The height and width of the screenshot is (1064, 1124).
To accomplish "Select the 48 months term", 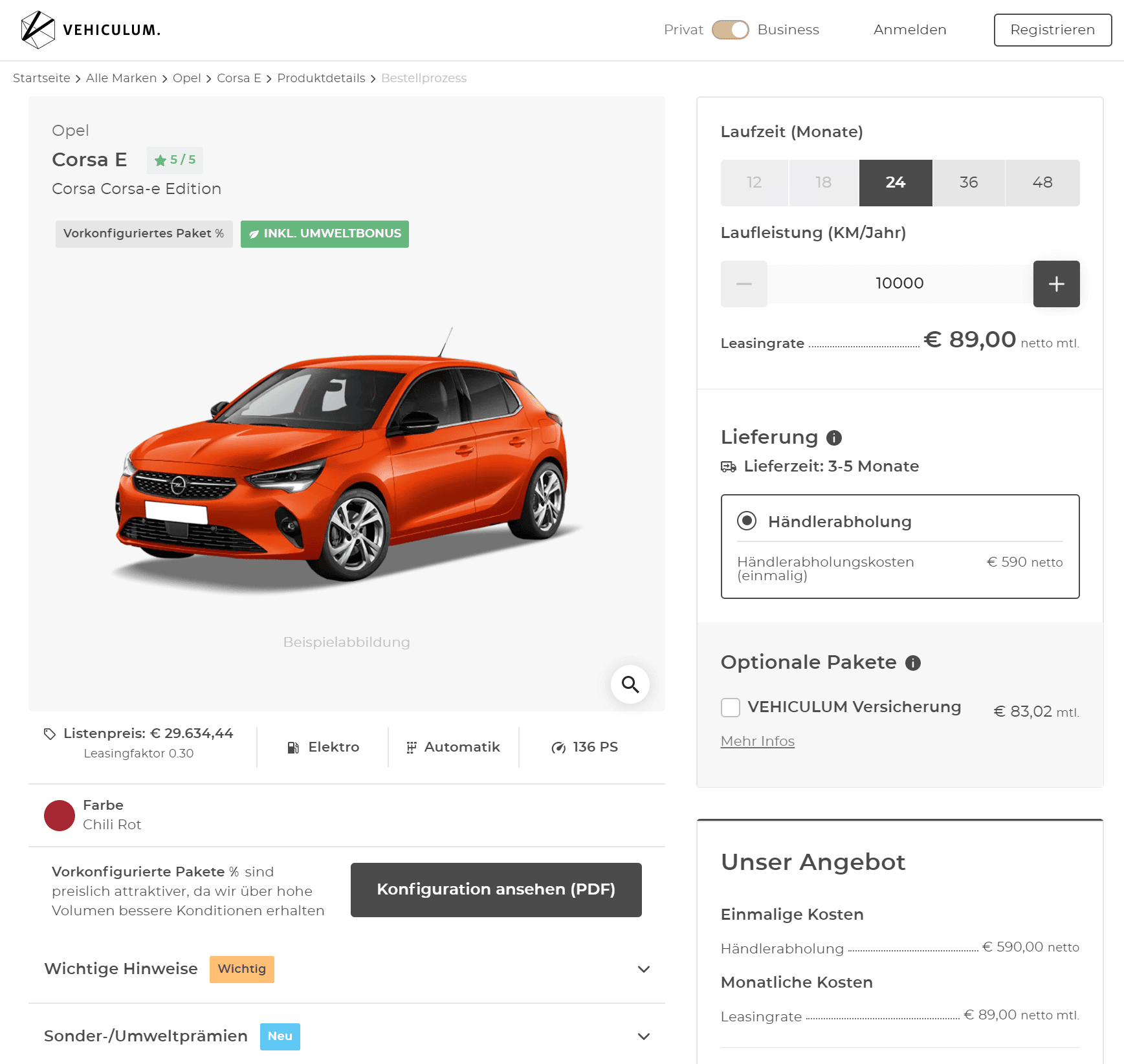I will pyautogui.click(x=1042, y=183).
